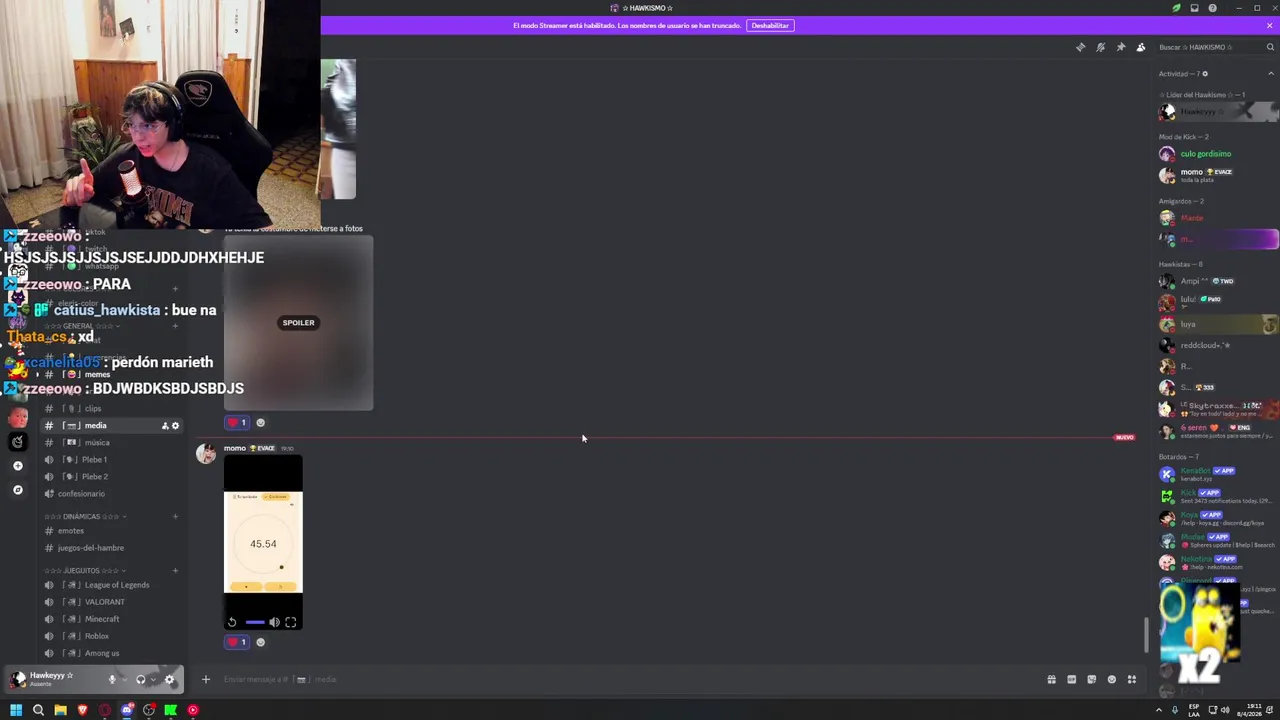Image resolution: width=1280 pixels, height=720 pixels.
Task: Open input device dropdown next to microphone
Action: coord(124,679)
